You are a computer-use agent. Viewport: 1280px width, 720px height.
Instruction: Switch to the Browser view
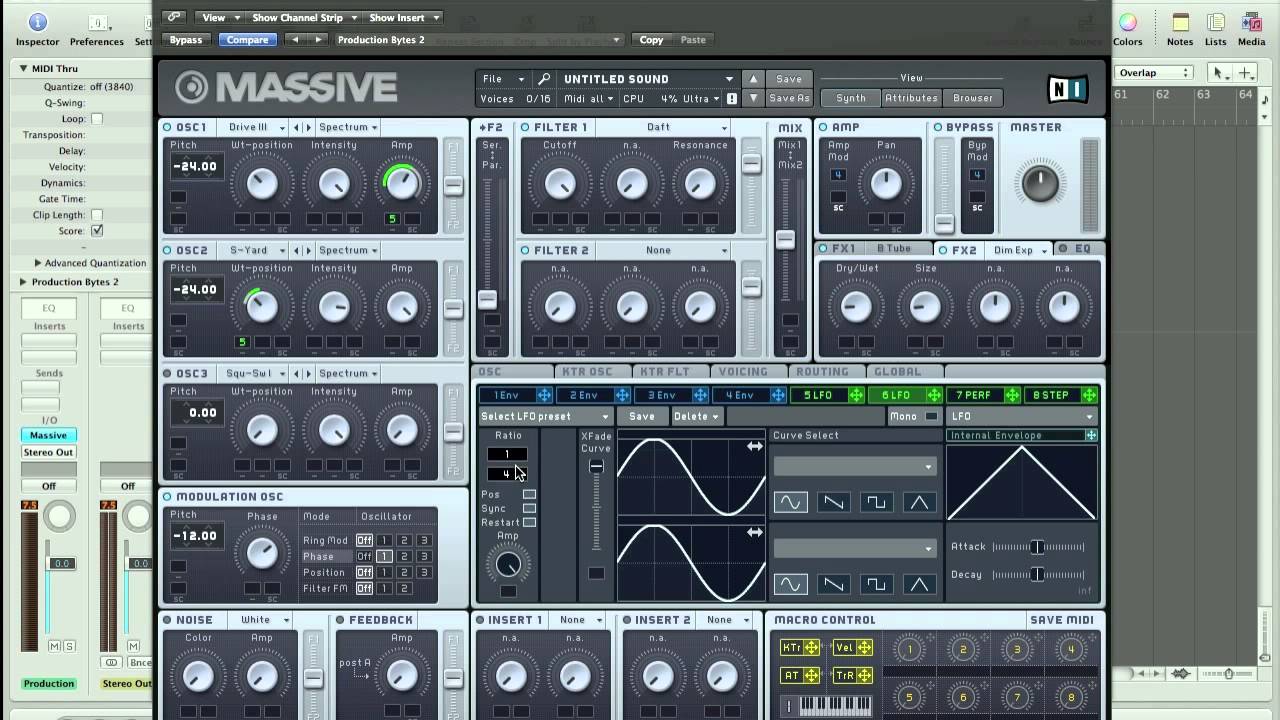click(973, 98)
